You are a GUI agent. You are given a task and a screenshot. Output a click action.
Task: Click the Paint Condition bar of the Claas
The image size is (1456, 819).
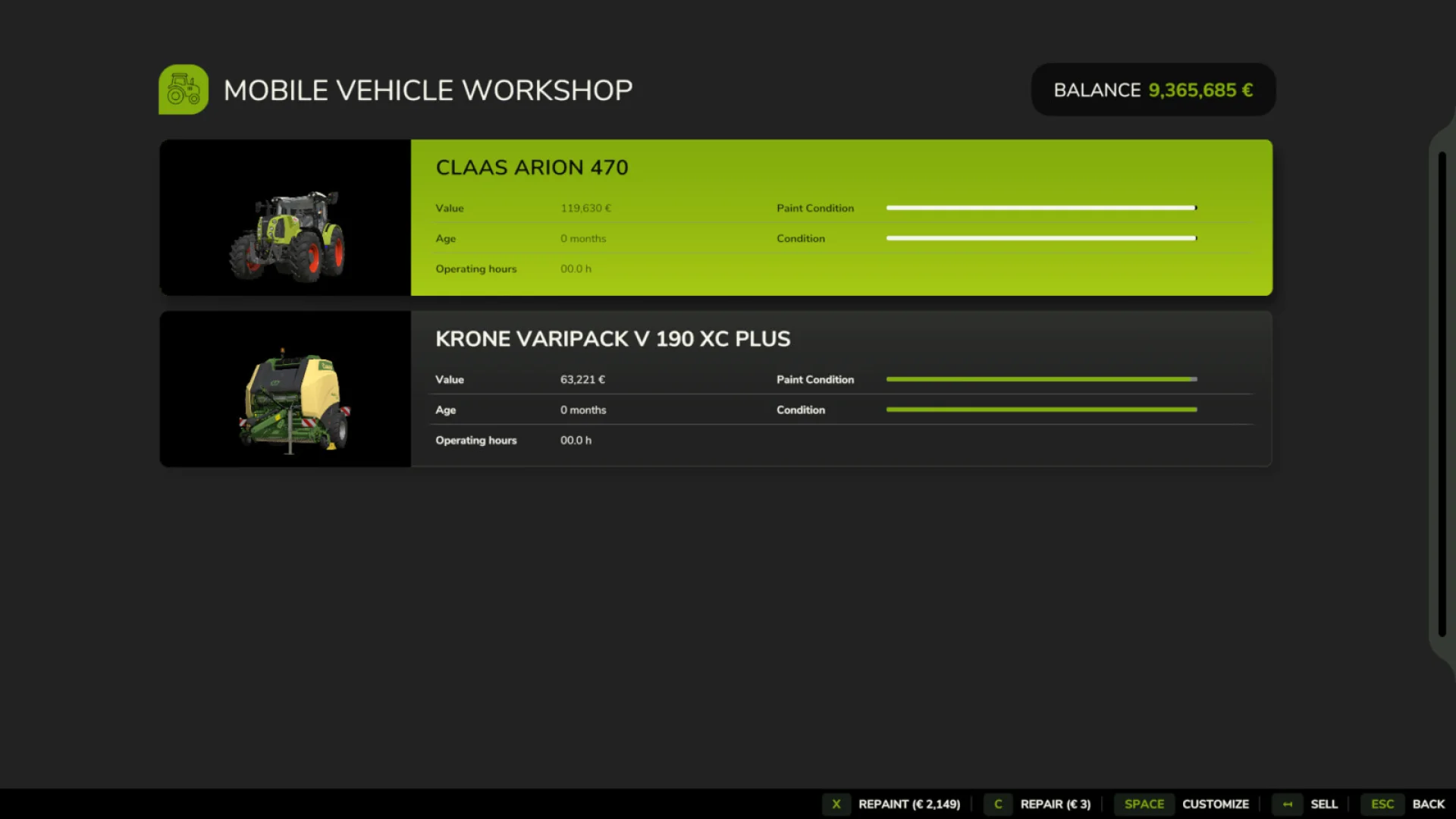[x=1041, y=207]
